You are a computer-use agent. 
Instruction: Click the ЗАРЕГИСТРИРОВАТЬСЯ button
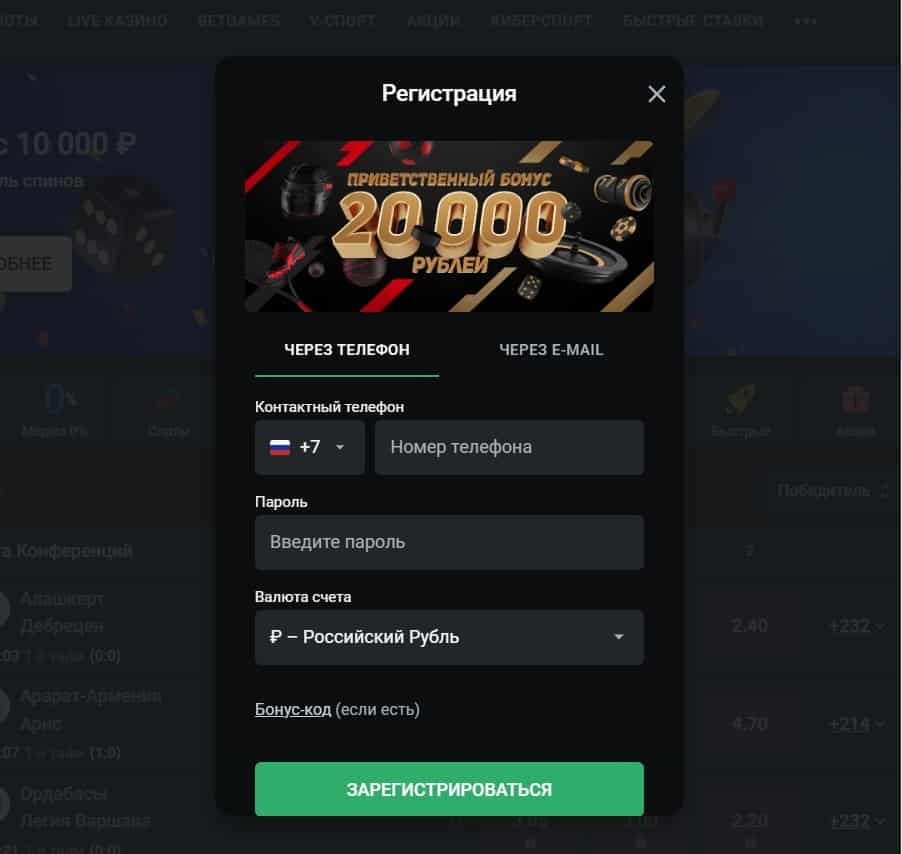point(449,789)
